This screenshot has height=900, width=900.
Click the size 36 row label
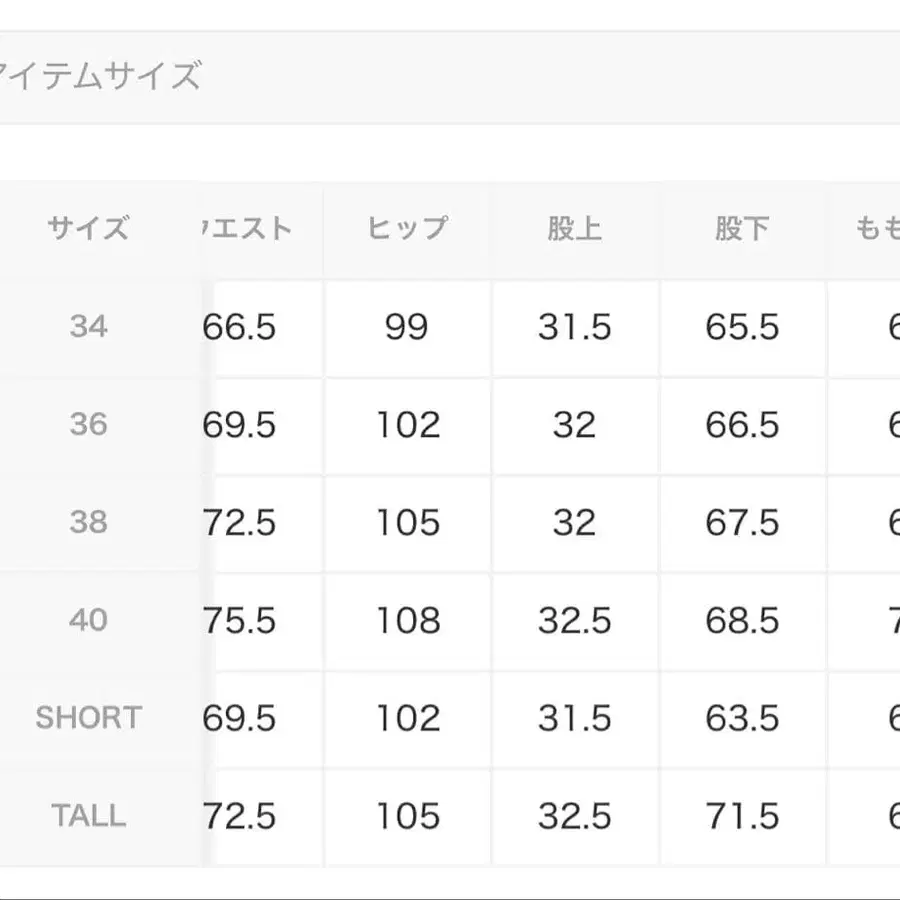coord(88,424)
